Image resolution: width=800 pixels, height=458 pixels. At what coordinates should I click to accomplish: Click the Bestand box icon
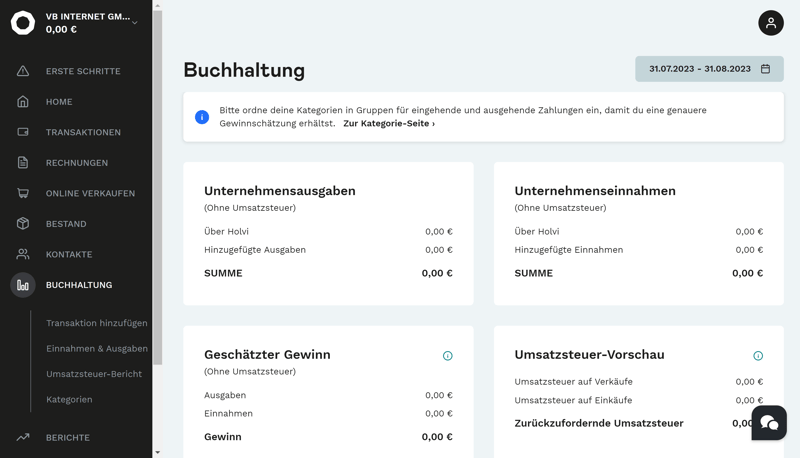(23, 224)
